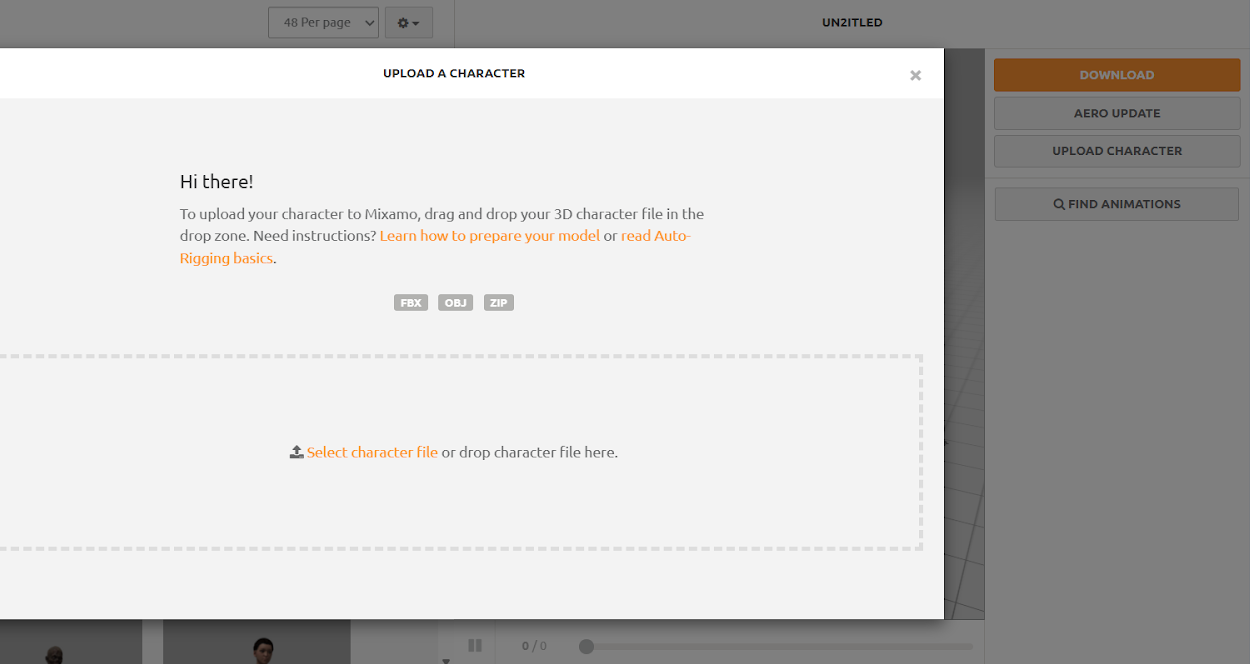This screenshot has height=664, width=1250.
Task: Open the read Auto-Rigging basics link
Action: click(x=435, y=247)
